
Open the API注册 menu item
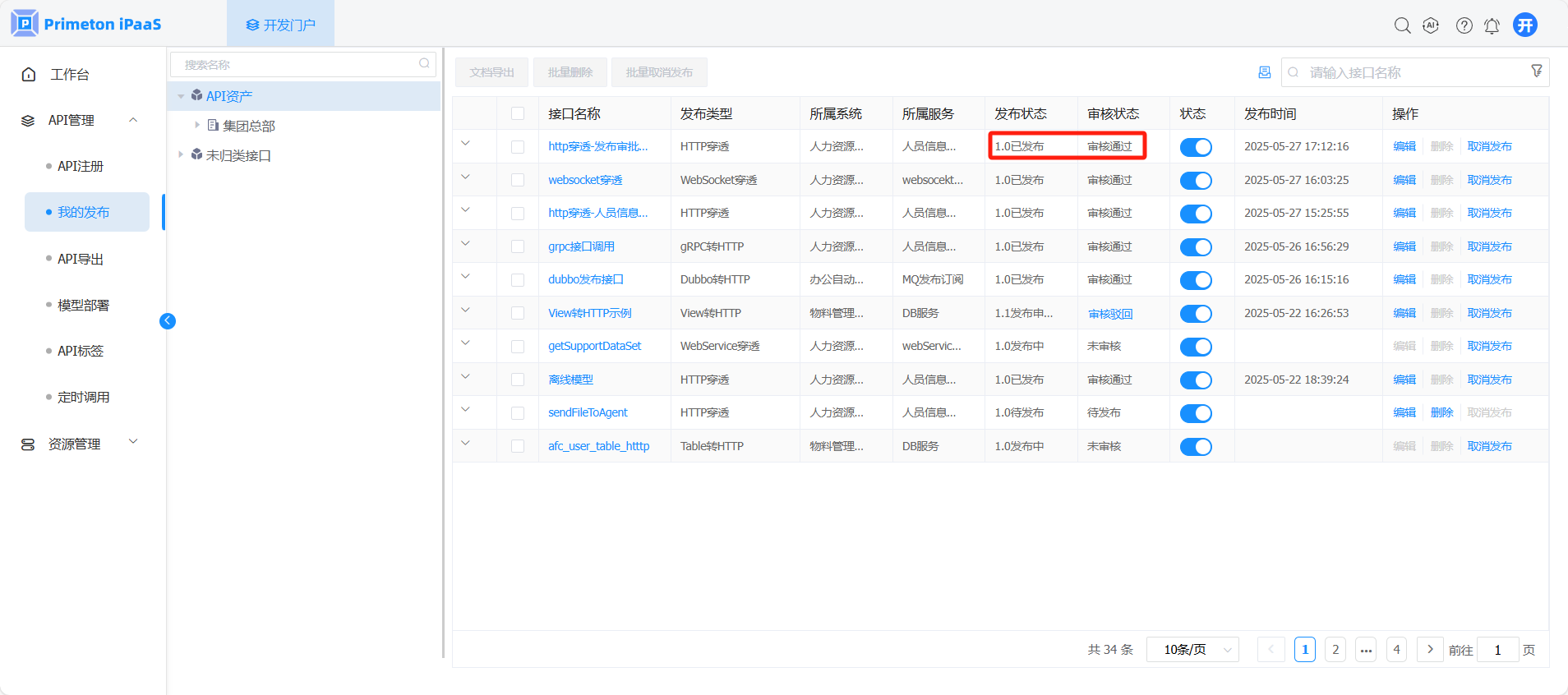pyautogui.click(x=81, y=166)
